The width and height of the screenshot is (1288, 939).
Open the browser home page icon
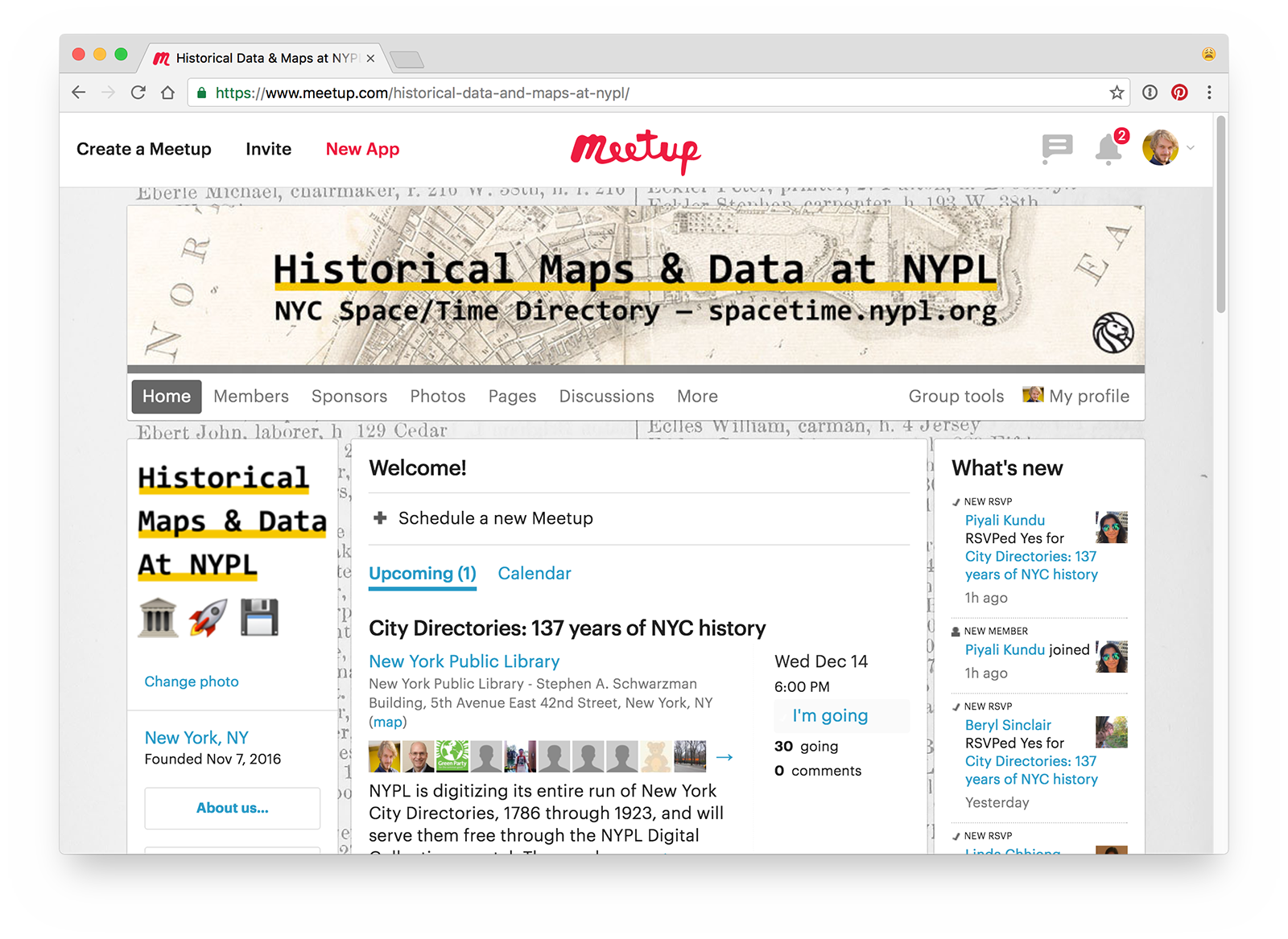point(167,93)
